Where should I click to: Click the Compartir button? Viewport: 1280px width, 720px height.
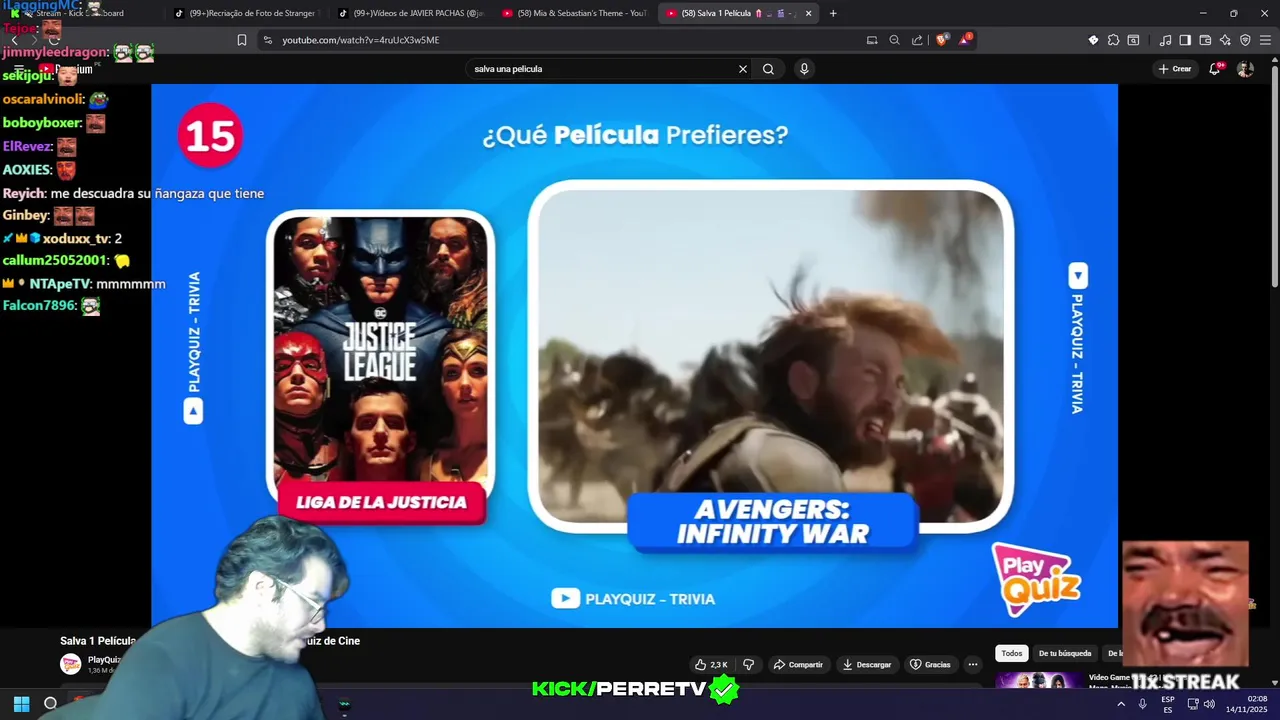tap(798, 664)
